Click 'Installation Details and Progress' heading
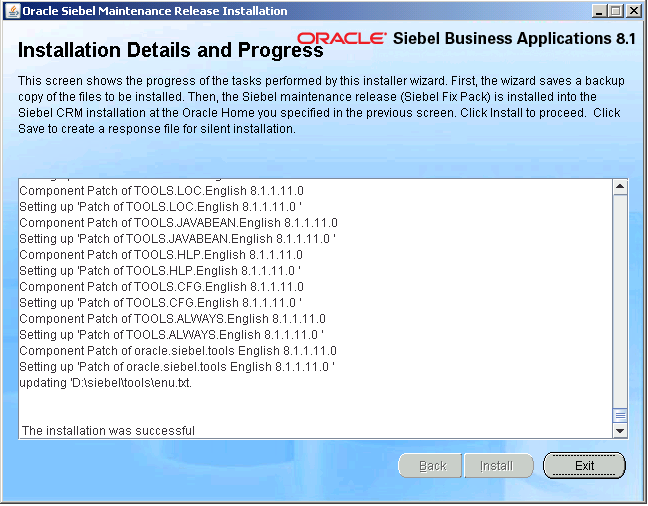This screenshot has width=648, height=506. 170,50
